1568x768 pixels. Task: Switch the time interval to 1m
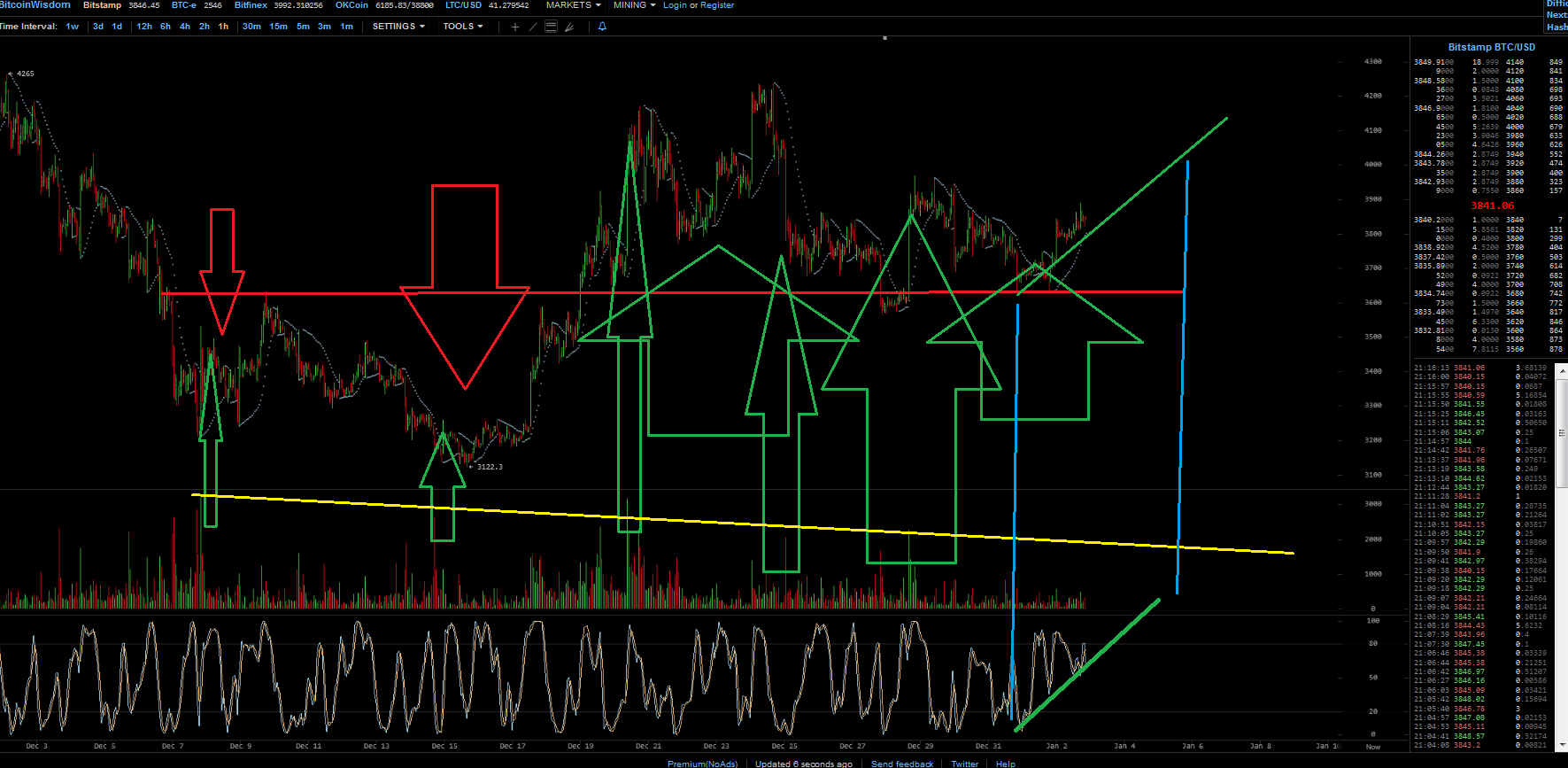[346, 27]
